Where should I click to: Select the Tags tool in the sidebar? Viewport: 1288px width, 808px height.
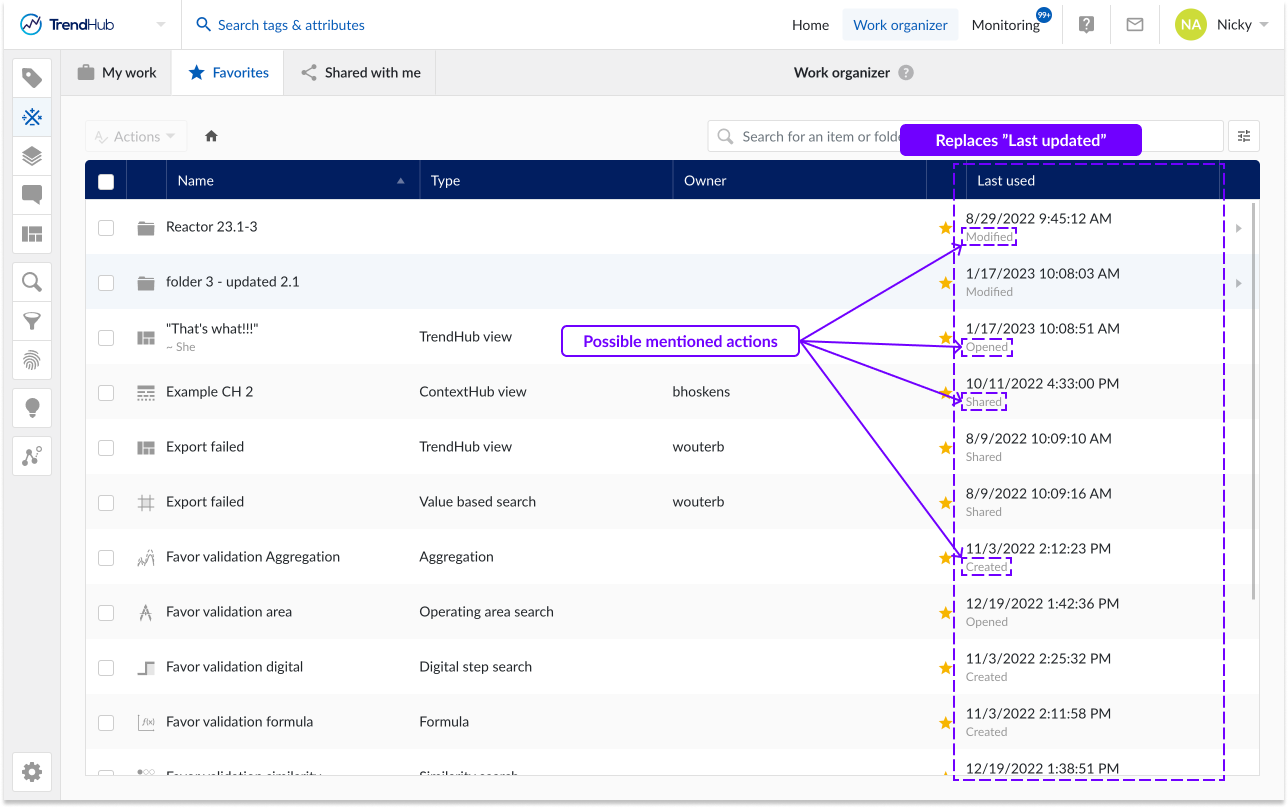pyautogui.click(x=31, y=77)
